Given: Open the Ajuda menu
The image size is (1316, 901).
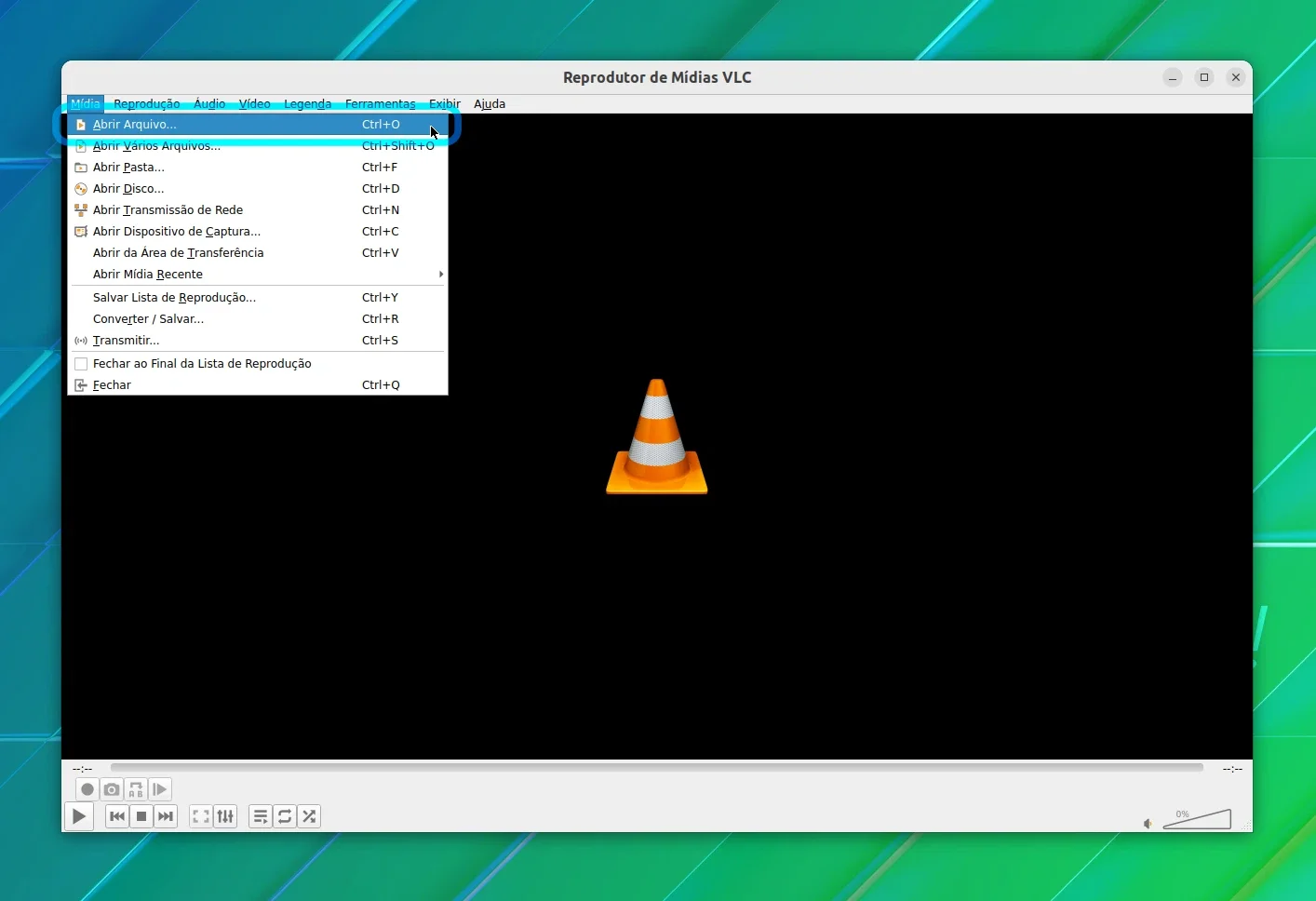Looking at the screenshot, I should click(x=490, y=103).
